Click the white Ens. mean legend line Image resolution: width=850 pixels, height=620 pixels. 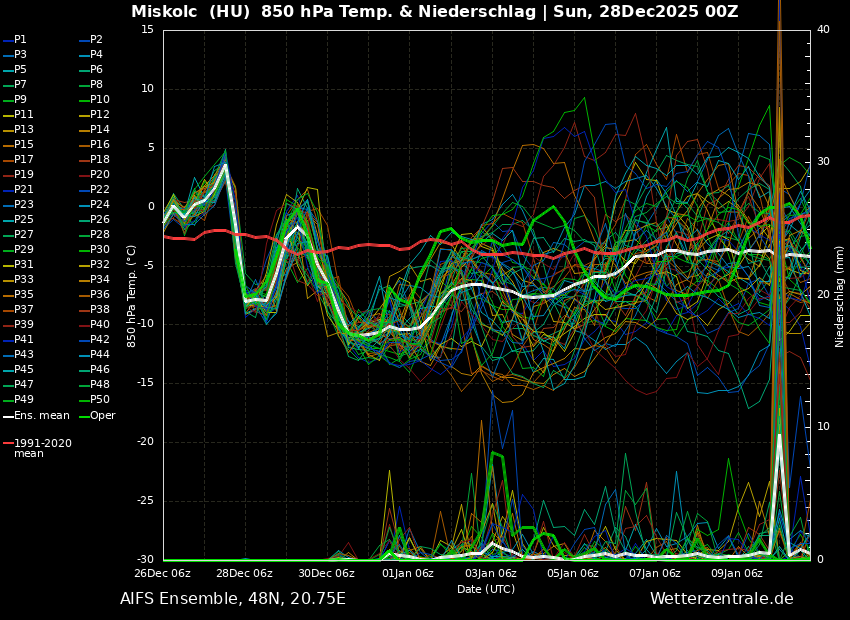coord(8,416)
